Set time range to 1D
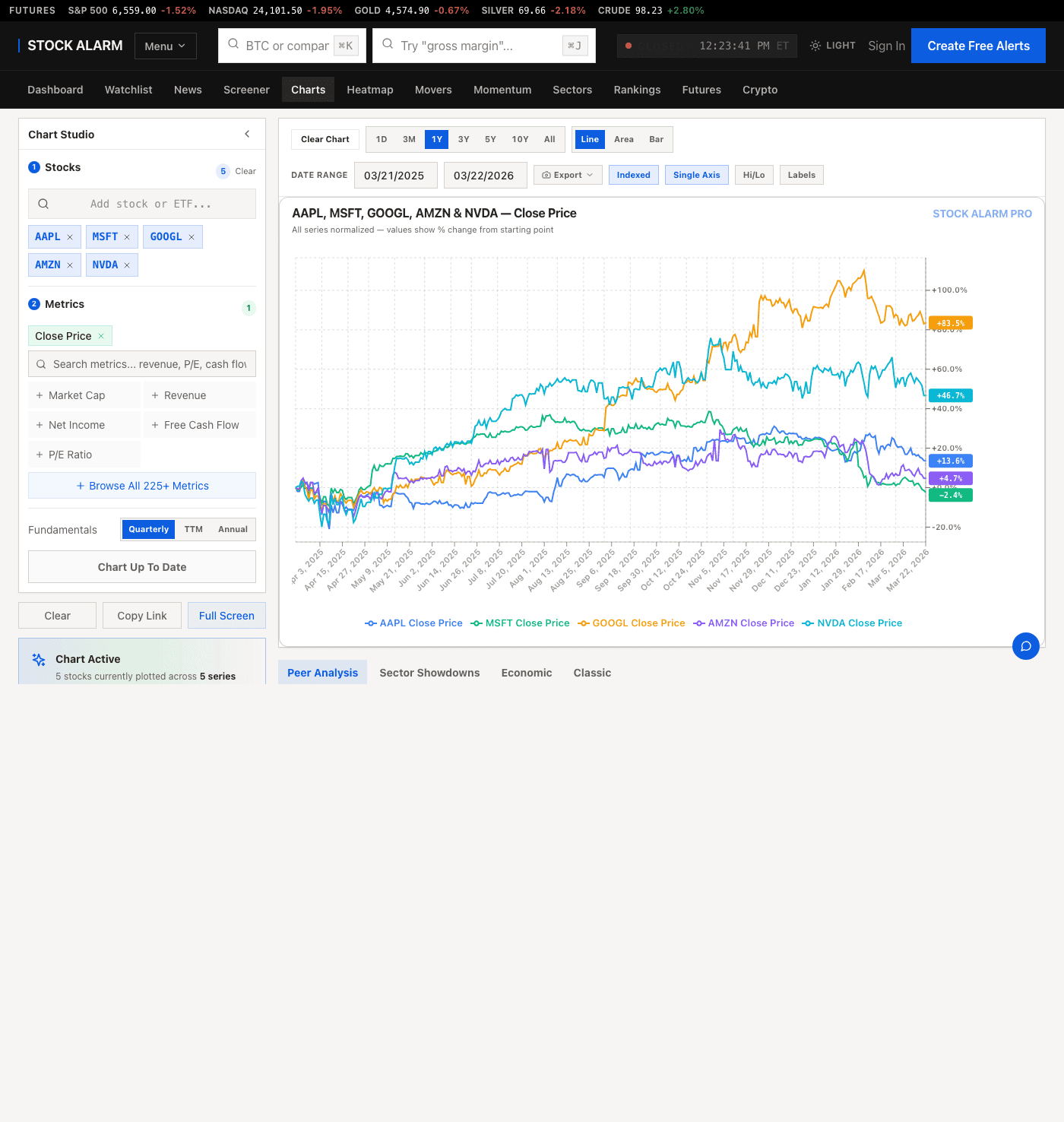This screenshot has width=1064, height=1122. click(382, 139)
